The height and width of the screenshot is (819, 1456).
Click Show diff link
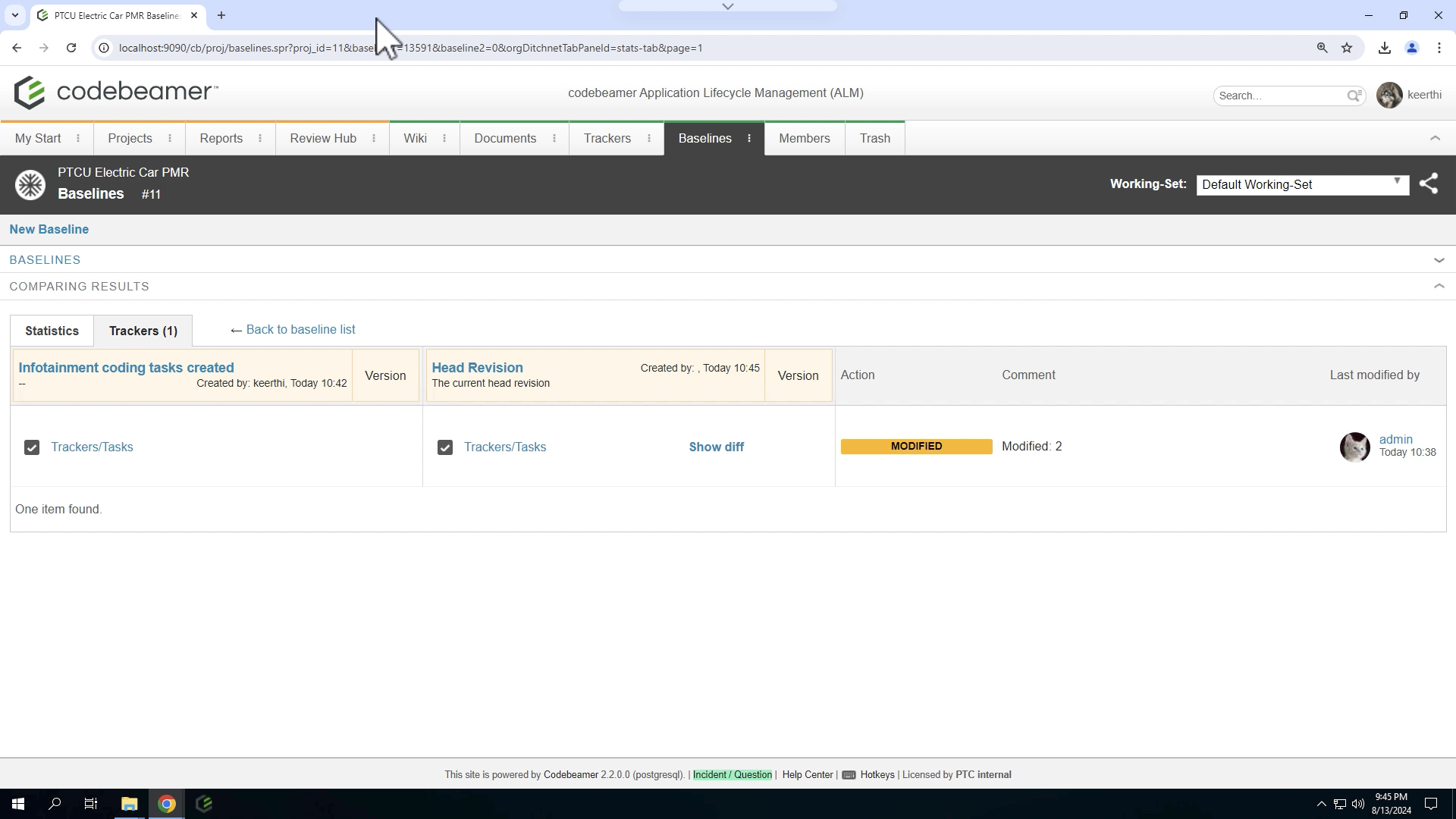716,447
